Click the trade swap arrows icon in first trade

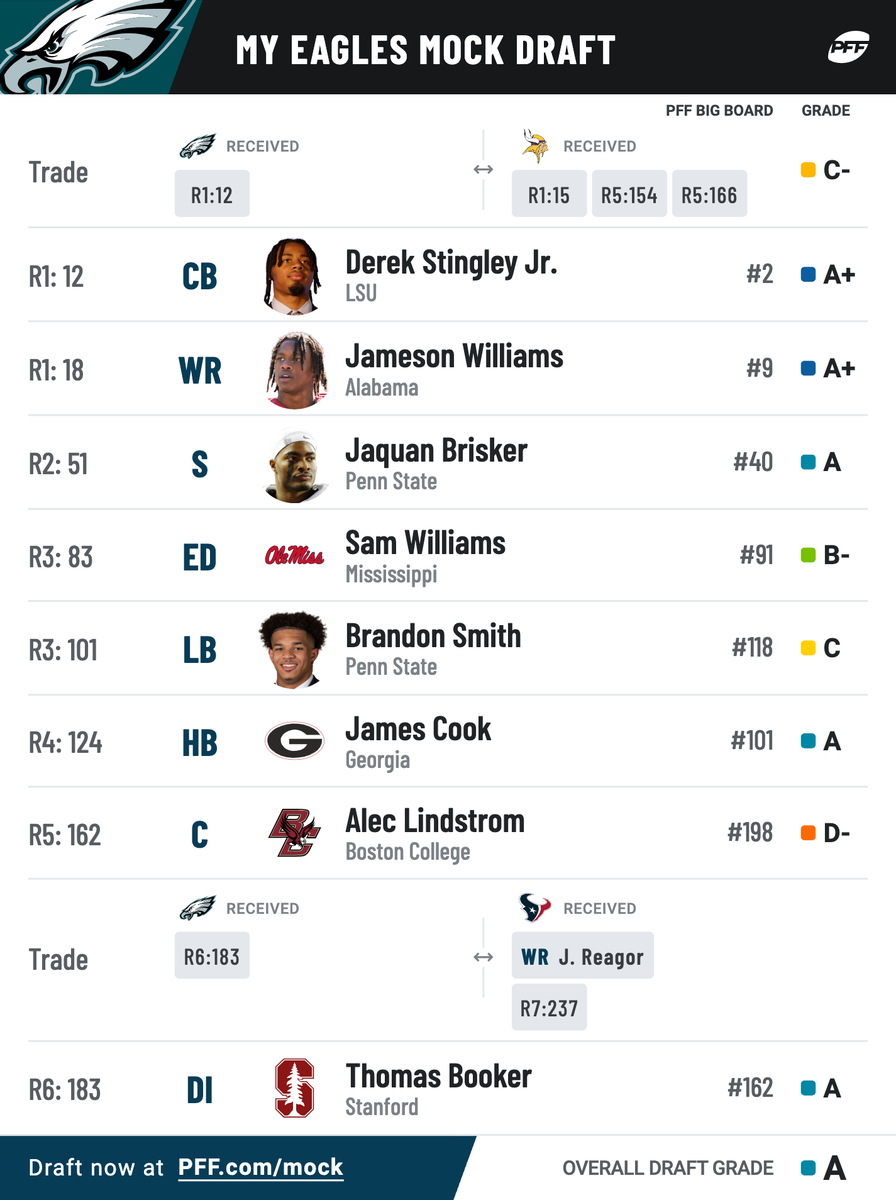point(483,170)
